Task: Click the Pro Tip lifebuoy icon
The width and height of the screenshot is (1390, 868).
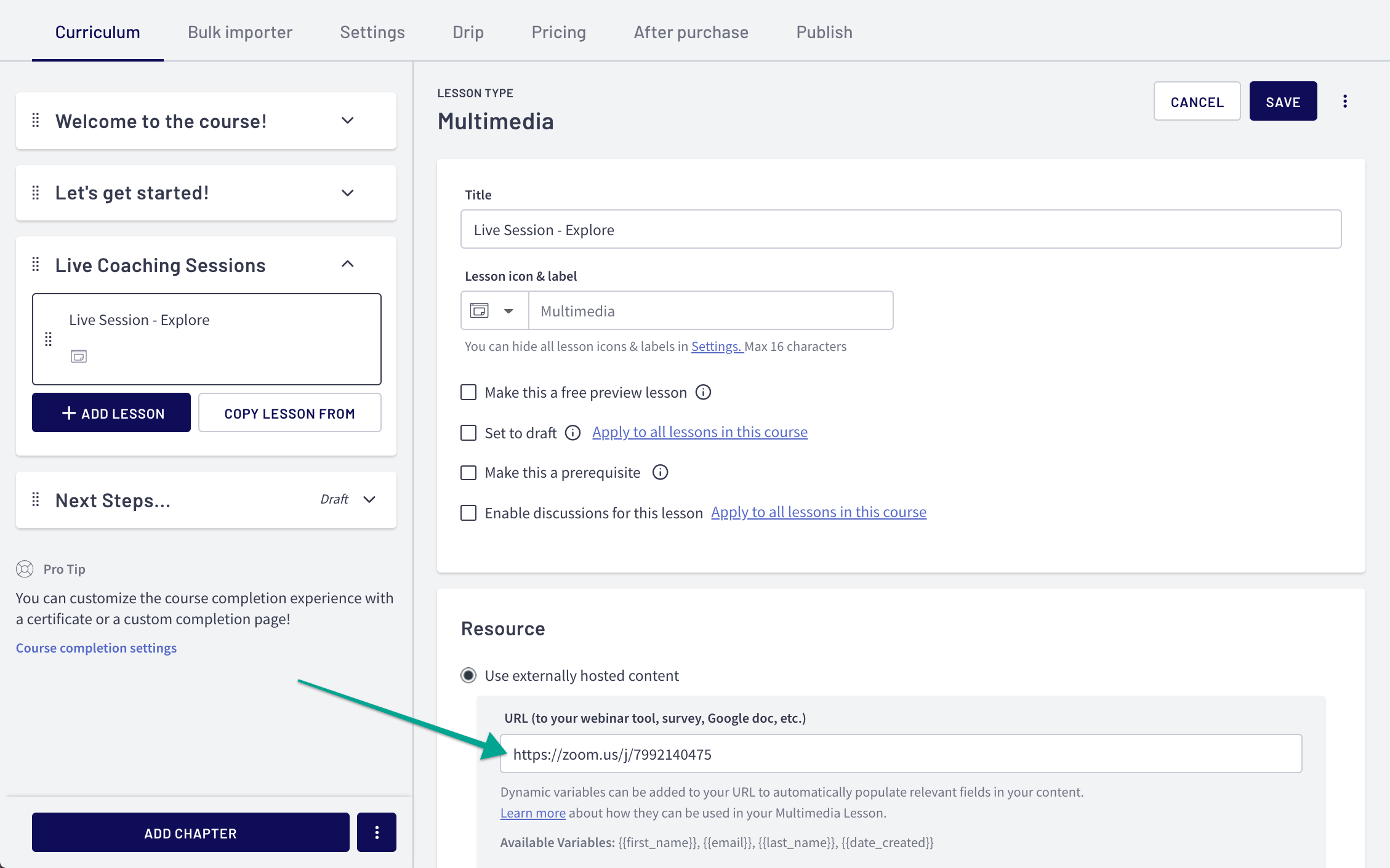Action: (25, 569)
